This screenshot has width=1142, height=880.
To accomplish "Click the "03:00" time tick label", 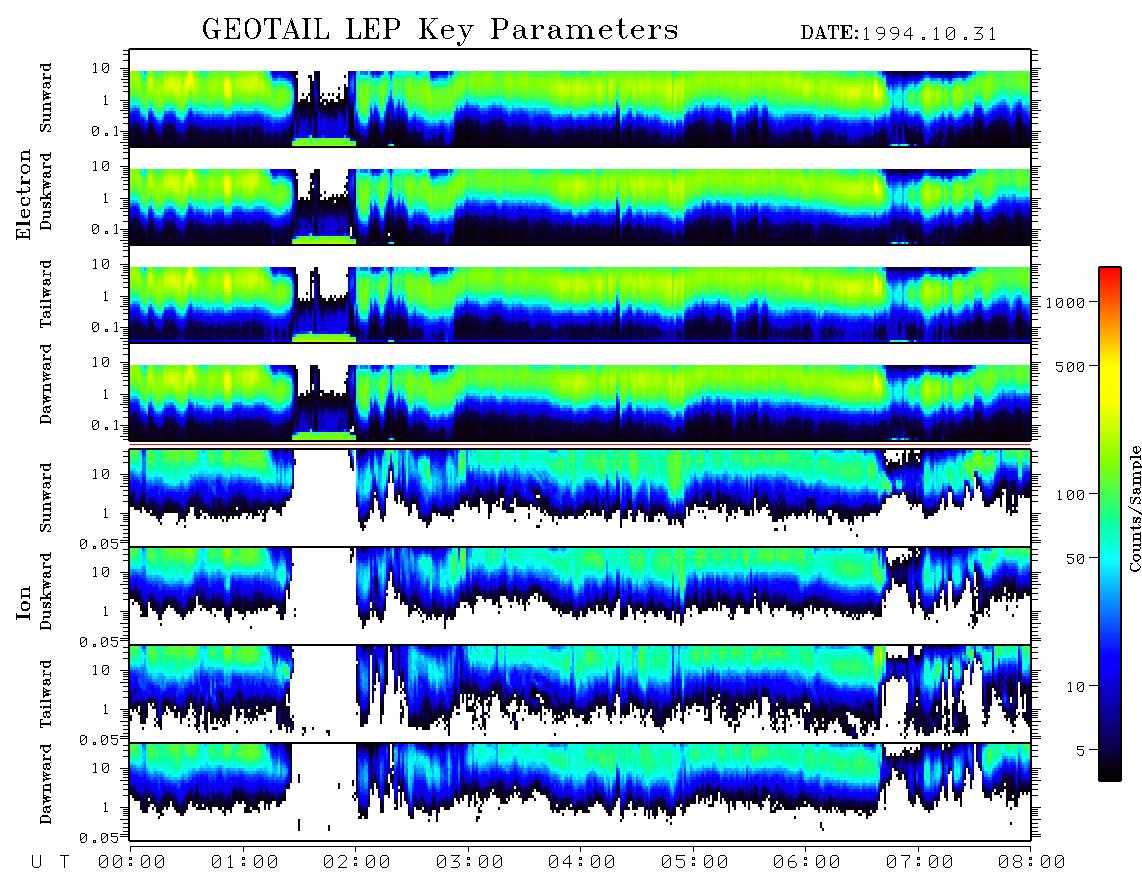I will click(x=470, y=863).
